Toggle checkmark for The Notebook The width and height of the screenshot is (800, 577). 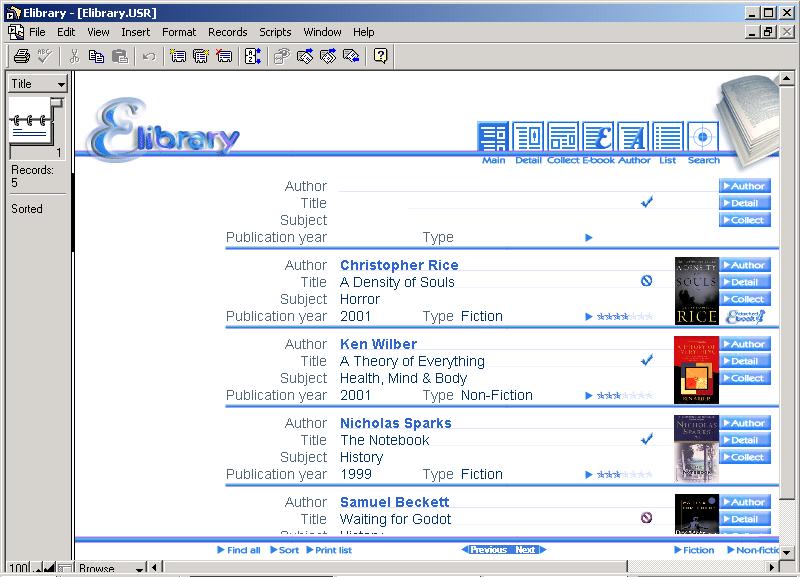[x=647, y=439]
